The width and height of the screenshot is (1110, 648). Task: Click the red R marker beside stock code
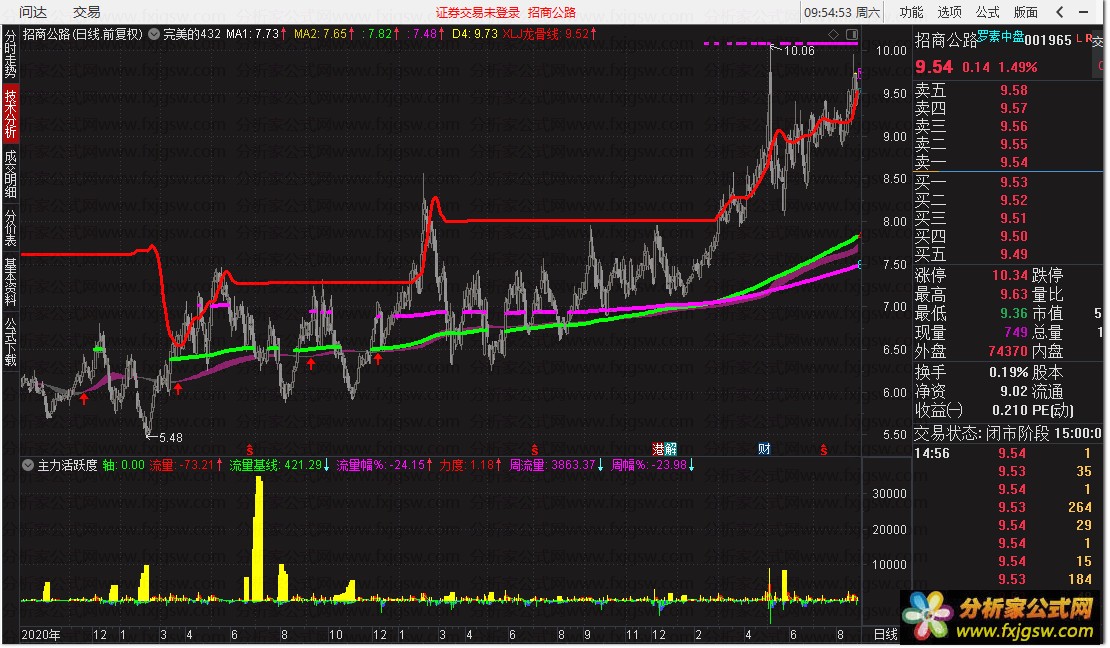pyautogui.click(x=1089, y=38)
